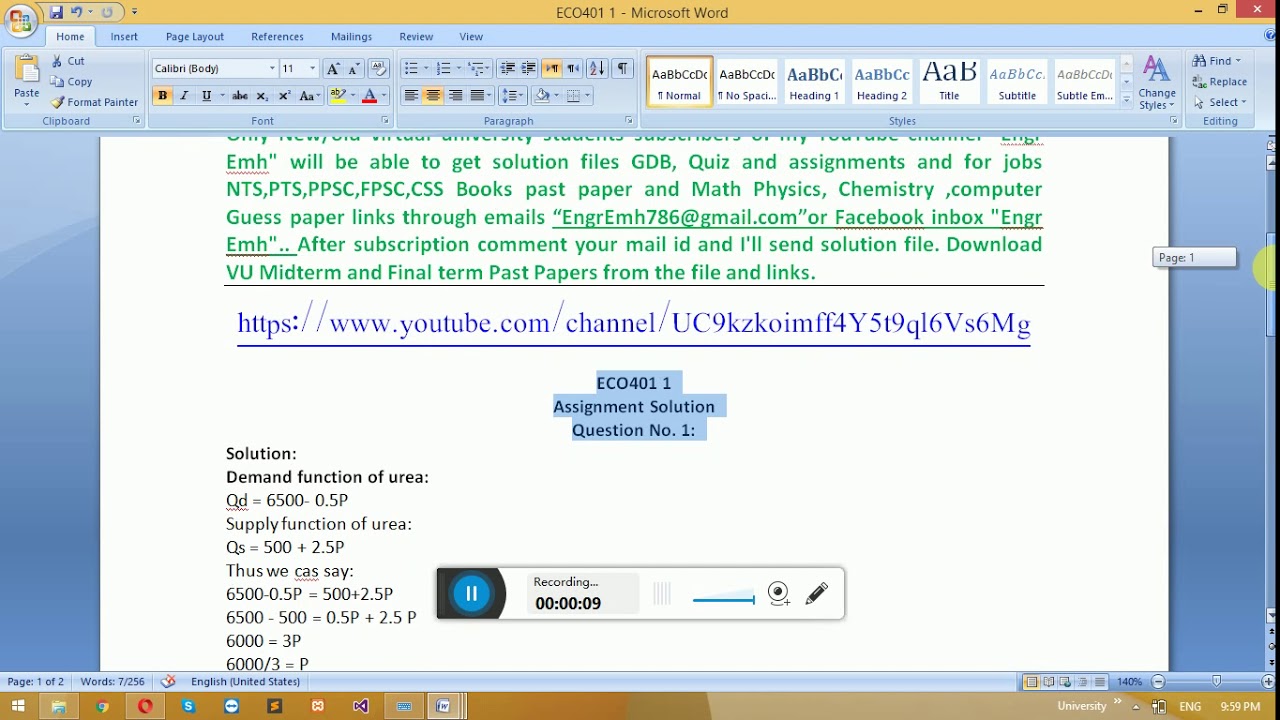
Task: Toggle subscript formatting
Action: [262, 96]
